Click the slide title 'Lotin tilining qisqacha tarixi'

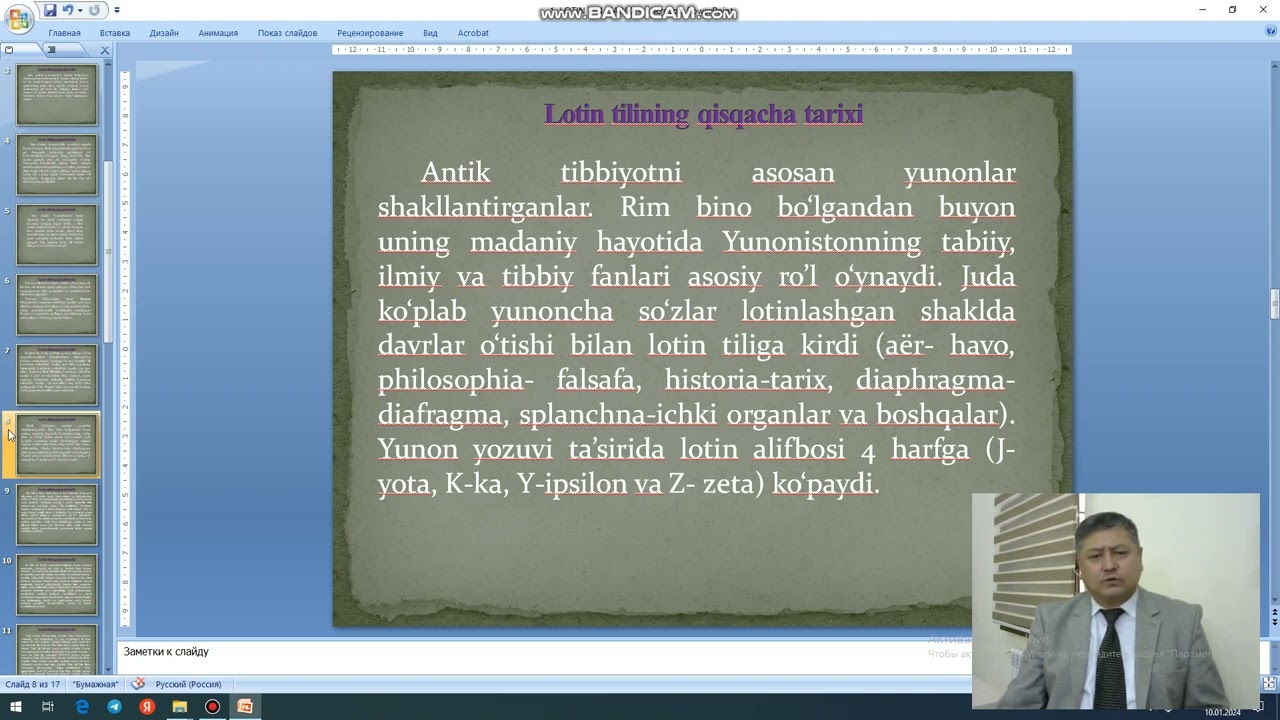point(703,114)
